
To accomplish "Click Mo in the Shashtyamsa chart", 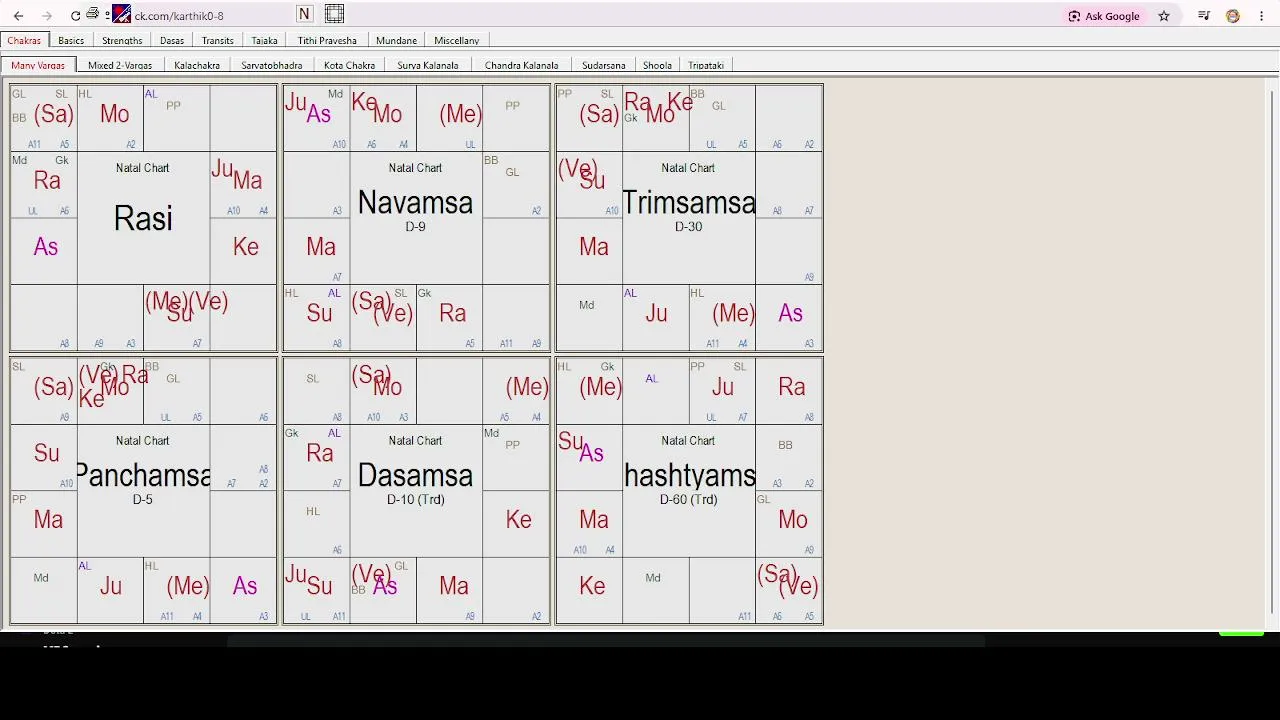I will pos(792,520).
